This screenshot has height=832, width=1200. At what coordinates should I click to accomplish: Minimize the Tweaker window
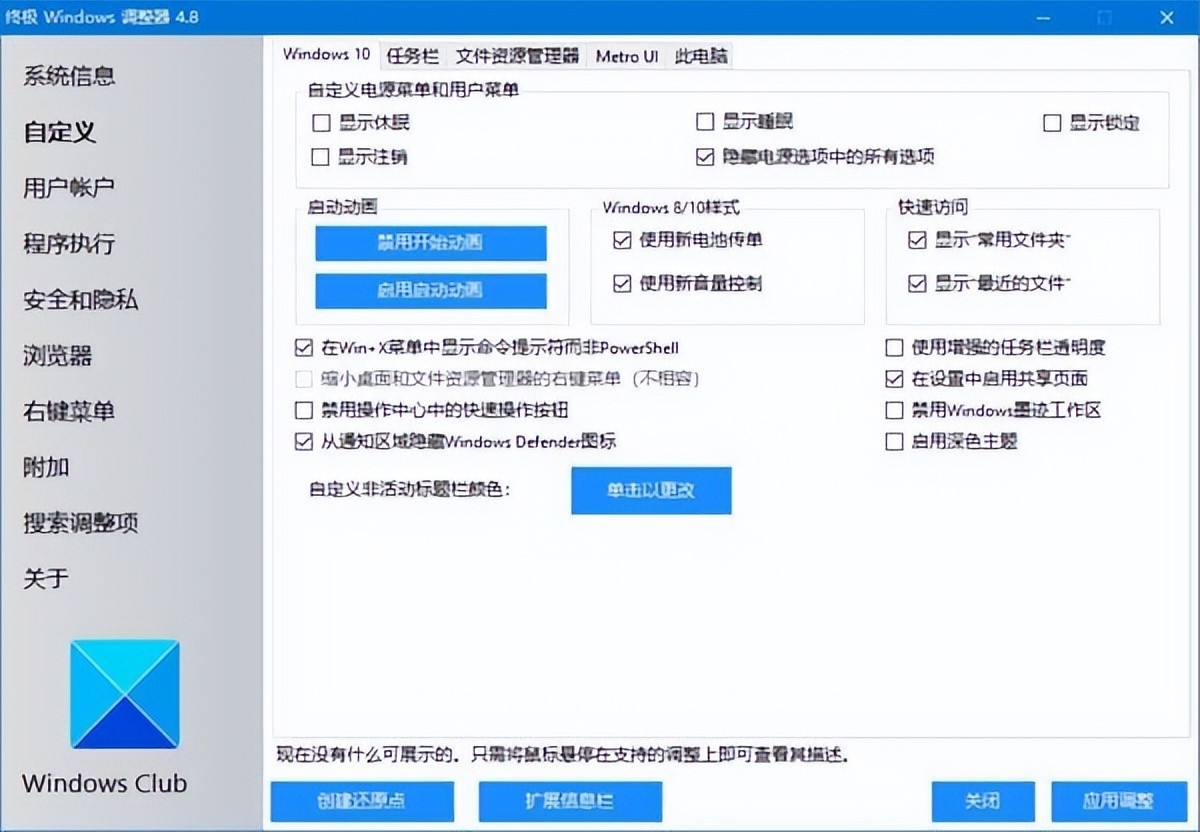click(x=1042, y=17)
